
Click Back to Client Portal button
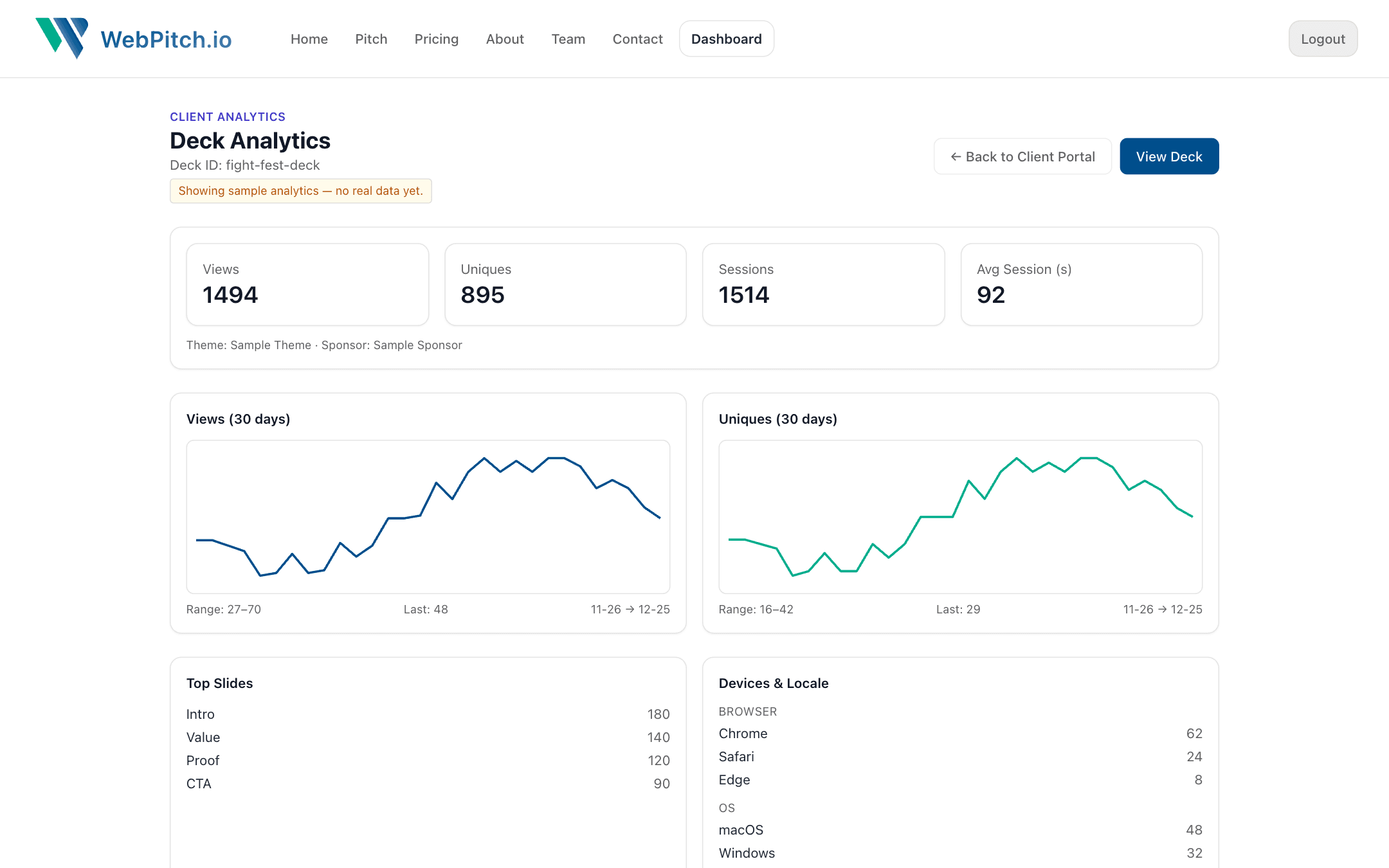(x=1022, y=156)
